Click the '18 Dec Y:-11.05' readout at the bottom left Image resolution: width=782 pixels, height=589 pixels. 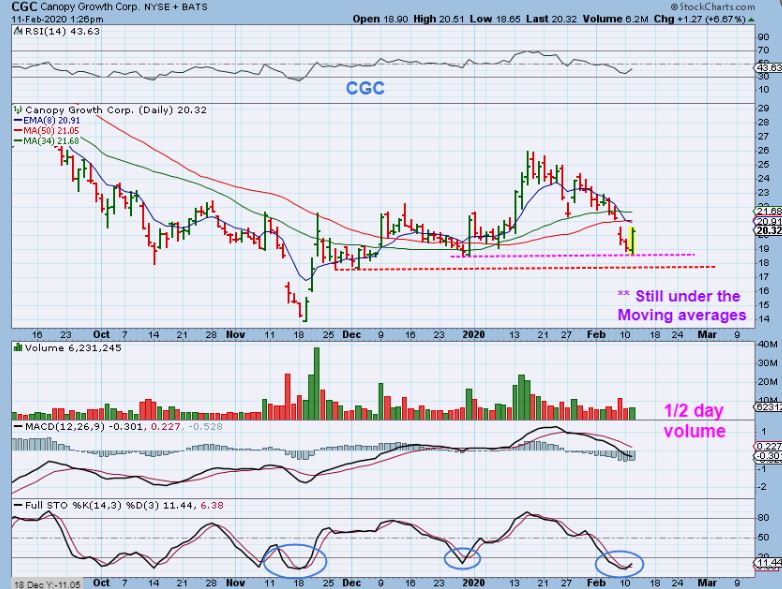pyautogui.click(x=47, y=584)
